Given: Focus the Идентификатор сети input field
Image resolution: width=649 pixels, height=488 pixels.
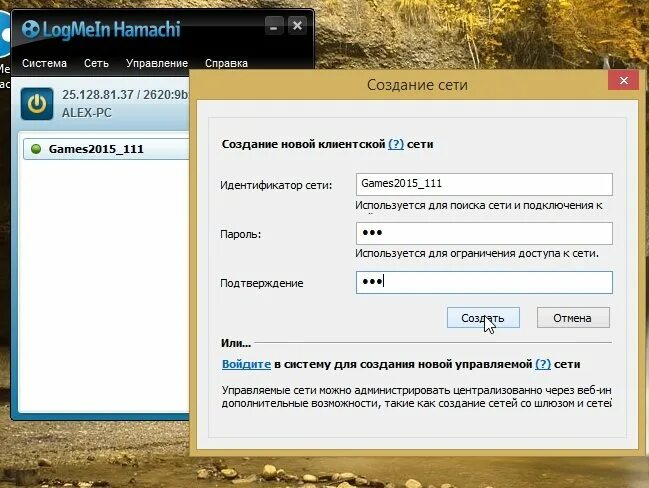Looking at the screenshot, I should coord(484,184).
